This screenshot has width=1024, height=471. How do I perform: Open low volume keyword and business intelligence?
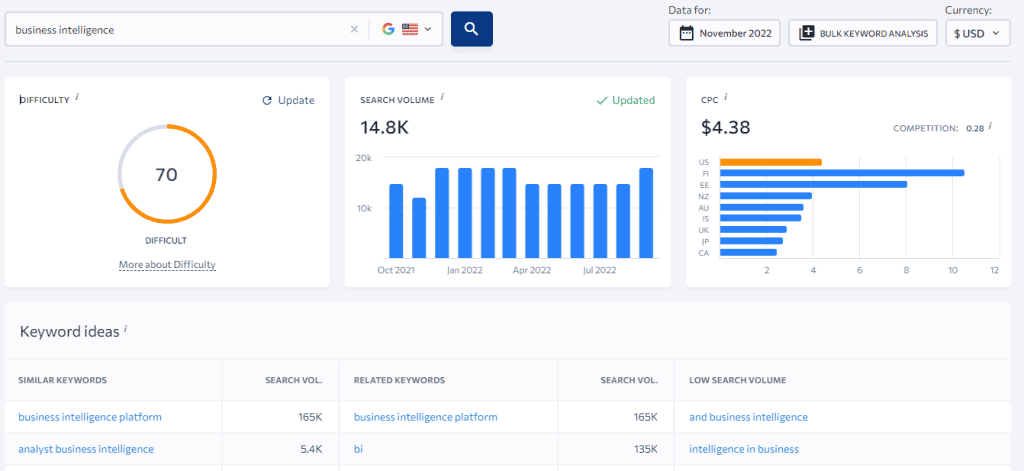748,417
